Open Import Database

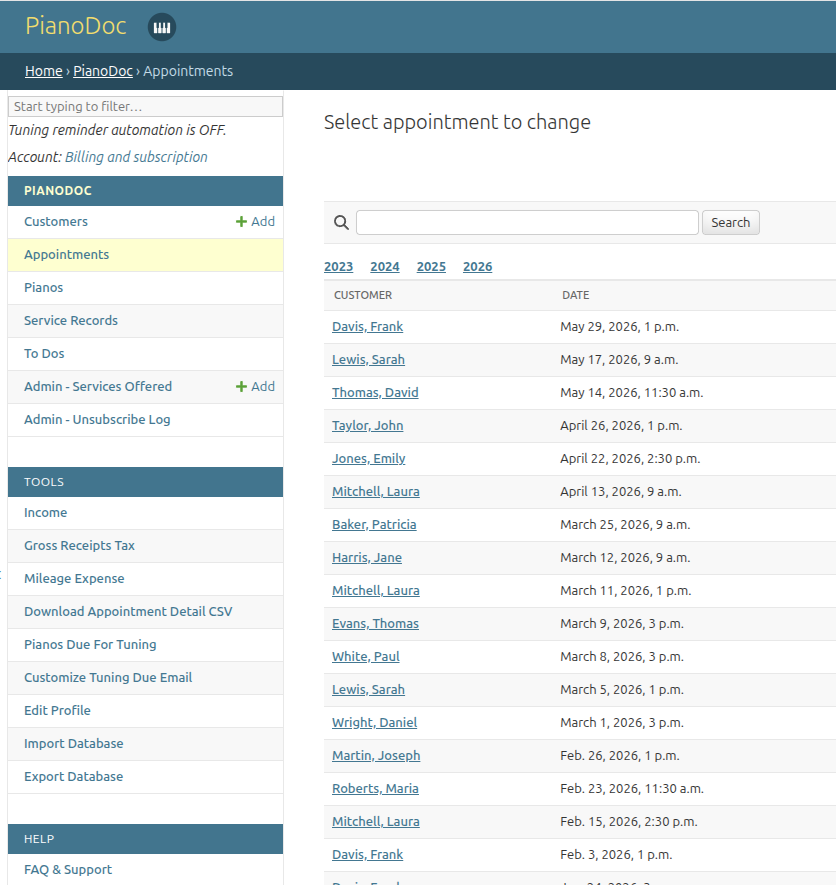[74, 744]
